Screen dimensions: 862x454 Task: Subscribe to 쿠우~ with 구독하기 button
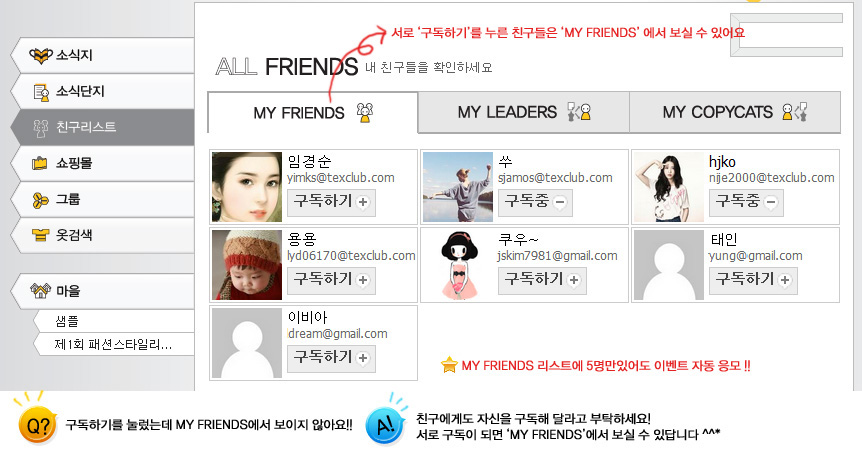point(542,280)
